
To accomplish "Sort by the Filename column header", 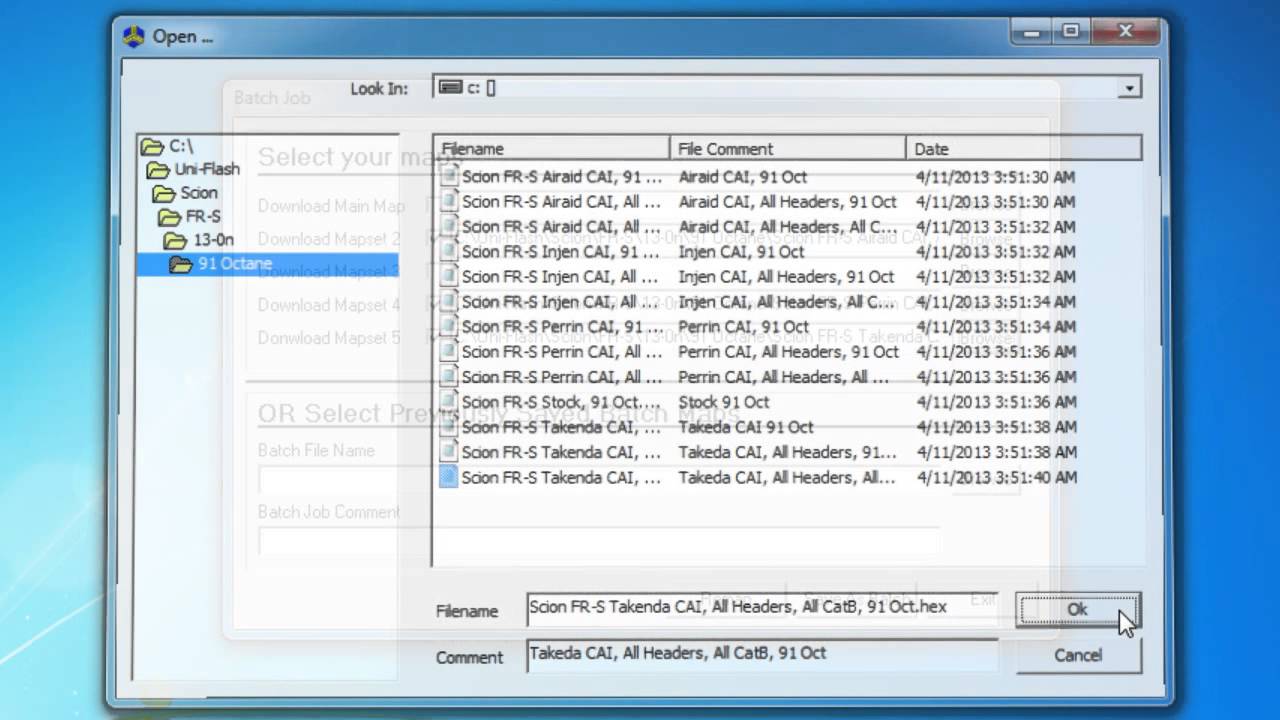I will 551,148.
